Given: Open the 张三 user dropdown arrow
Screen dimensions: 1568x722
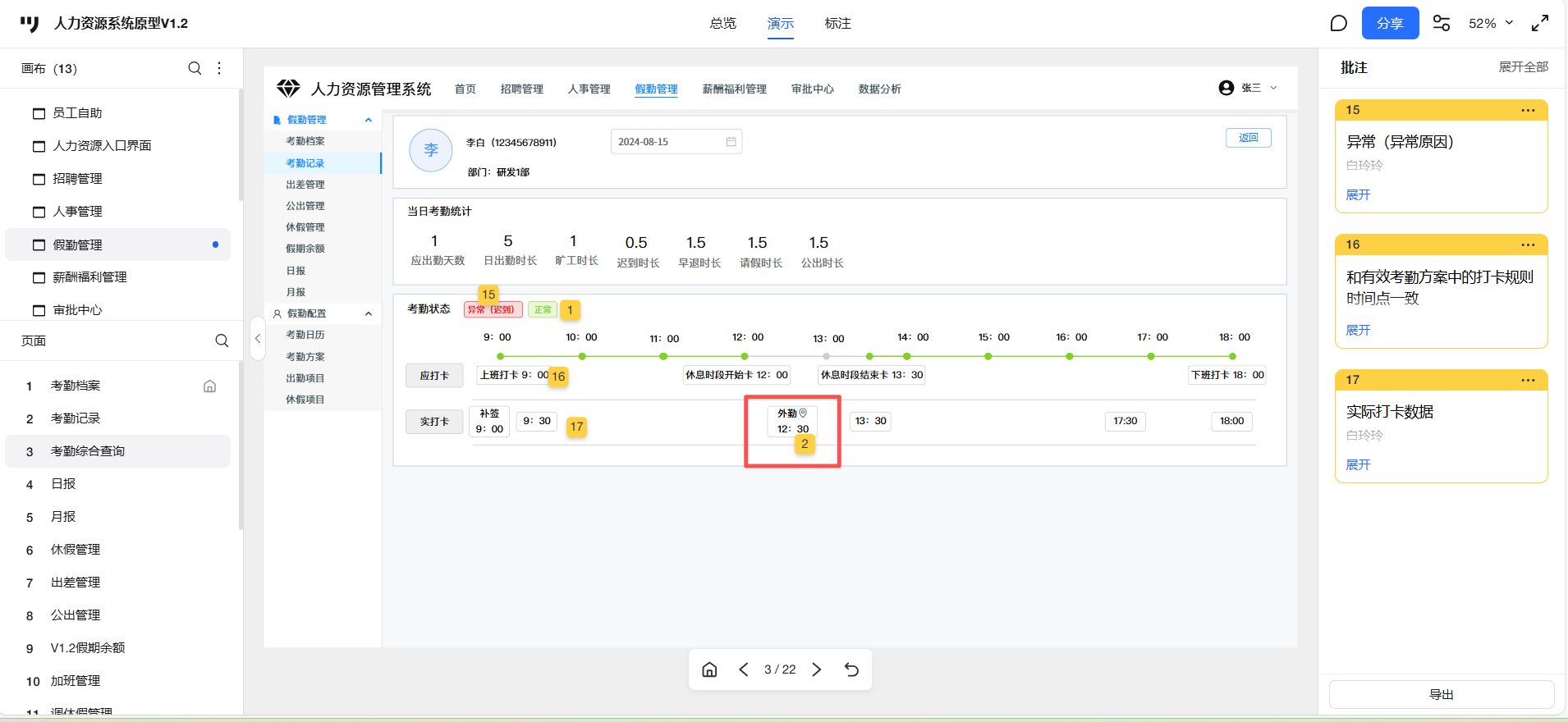Looking at the screenshot, I should coord(1273,88).
